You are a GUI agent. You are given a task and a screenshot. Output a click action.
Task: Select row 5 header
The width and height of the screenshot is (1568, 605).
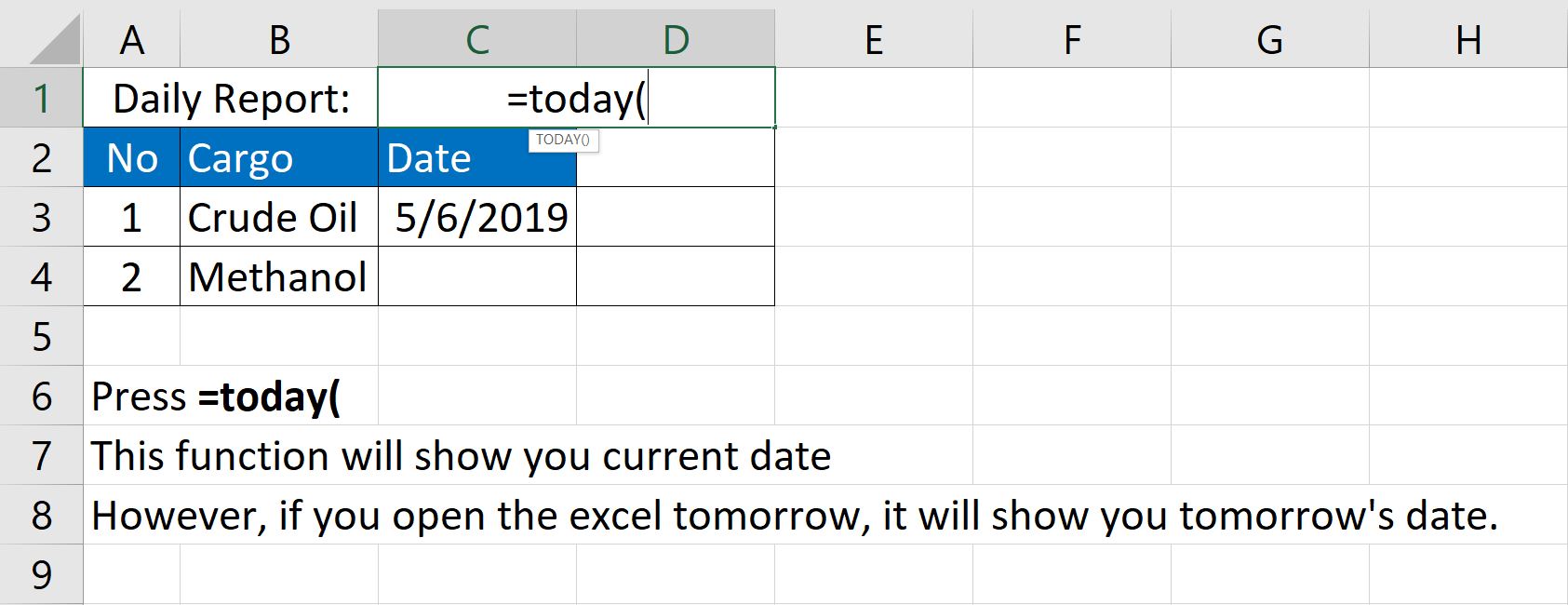[41, 336]
